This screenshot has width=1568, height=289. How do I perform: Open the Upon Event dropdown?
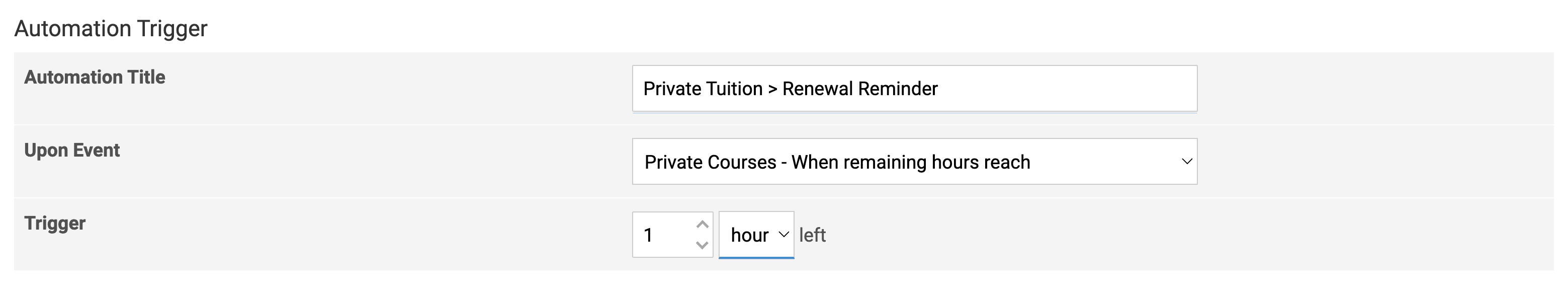[914, 162]
